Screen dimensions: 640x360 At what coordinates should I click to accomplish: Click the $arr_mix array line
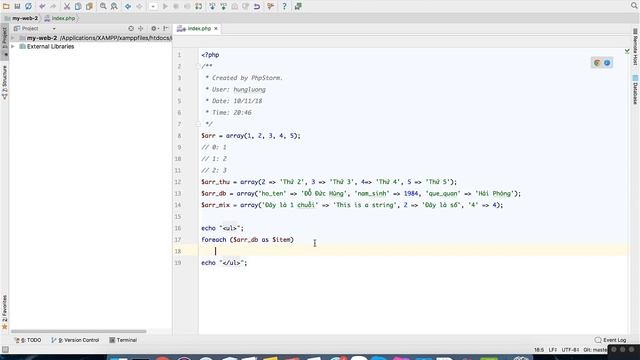(x=352, y=205)
